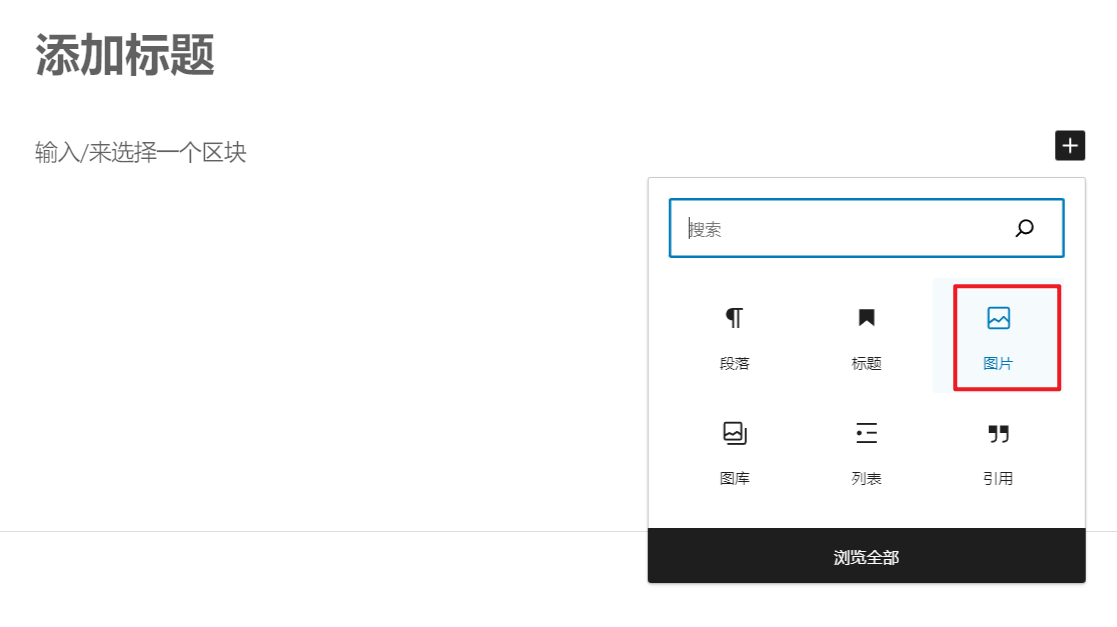Choose the gallery icon (图库)
Image resolution: width=1117 pixels, height=627 pixels.
734,433
